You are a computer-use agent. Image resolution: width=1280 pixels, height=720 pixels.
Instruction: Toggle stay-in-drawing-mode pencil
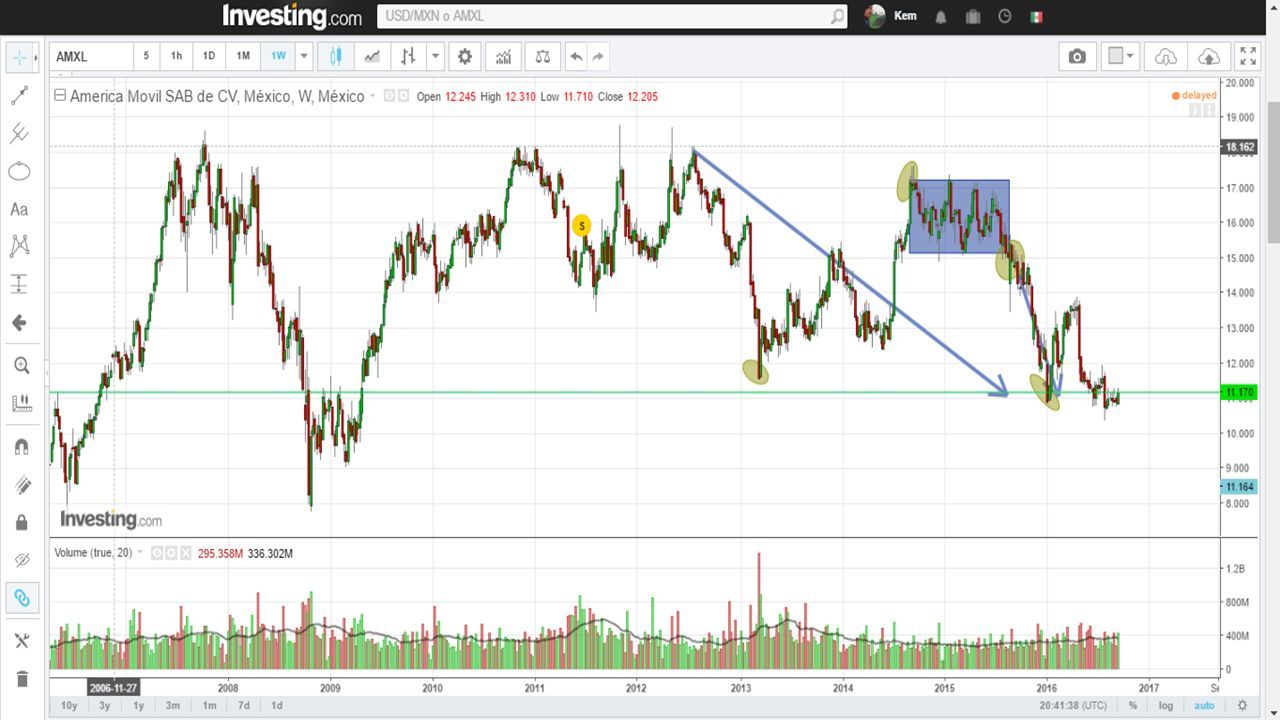pyautogui.click(x=21, y=485)
